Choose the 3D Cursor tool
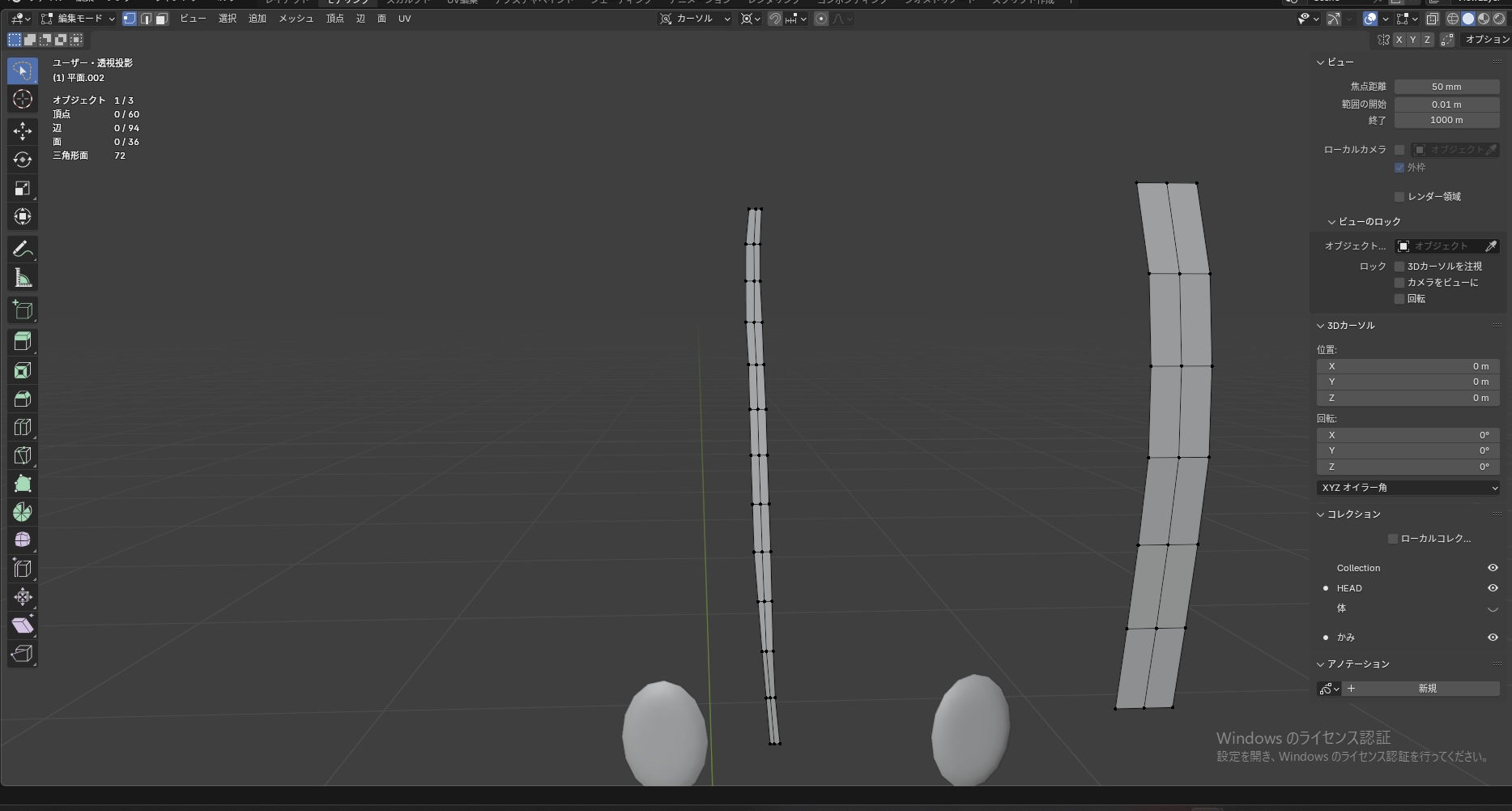The image size is (1512, 811). click(23, 100)
